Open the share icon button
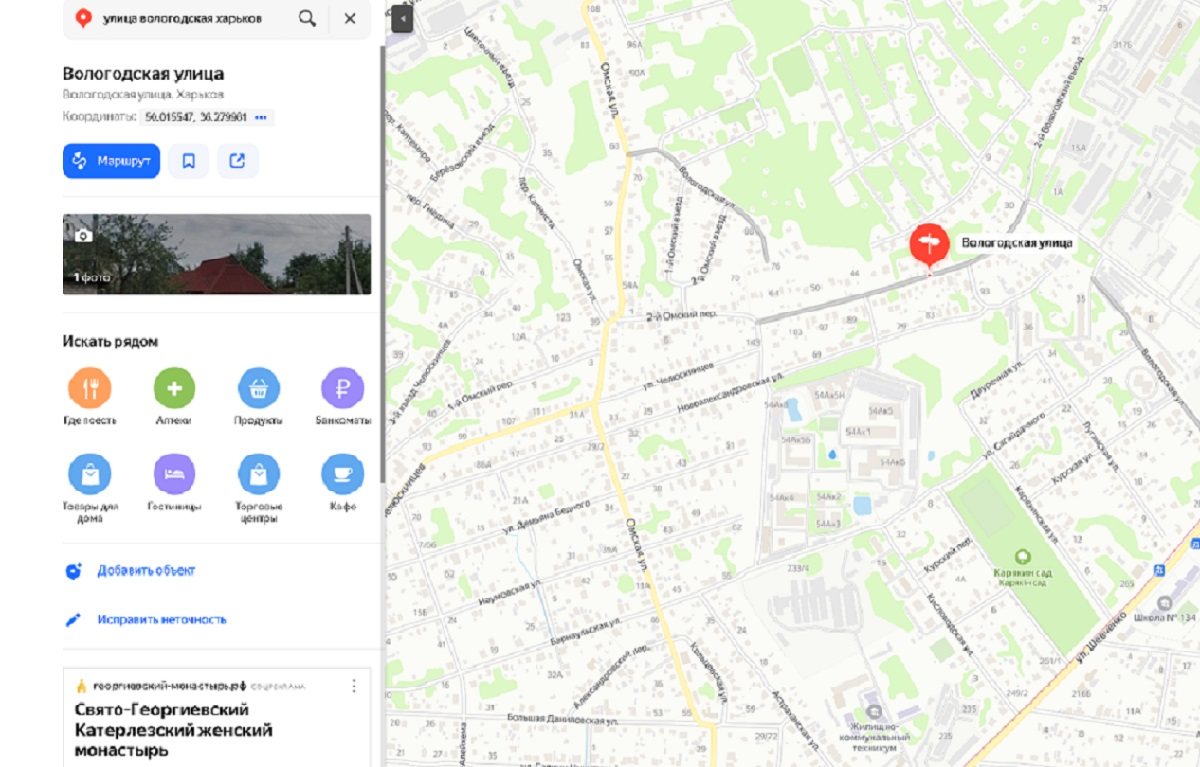Image resolution: width=1200 pixels, height=767 pixels. pos(237,161)
